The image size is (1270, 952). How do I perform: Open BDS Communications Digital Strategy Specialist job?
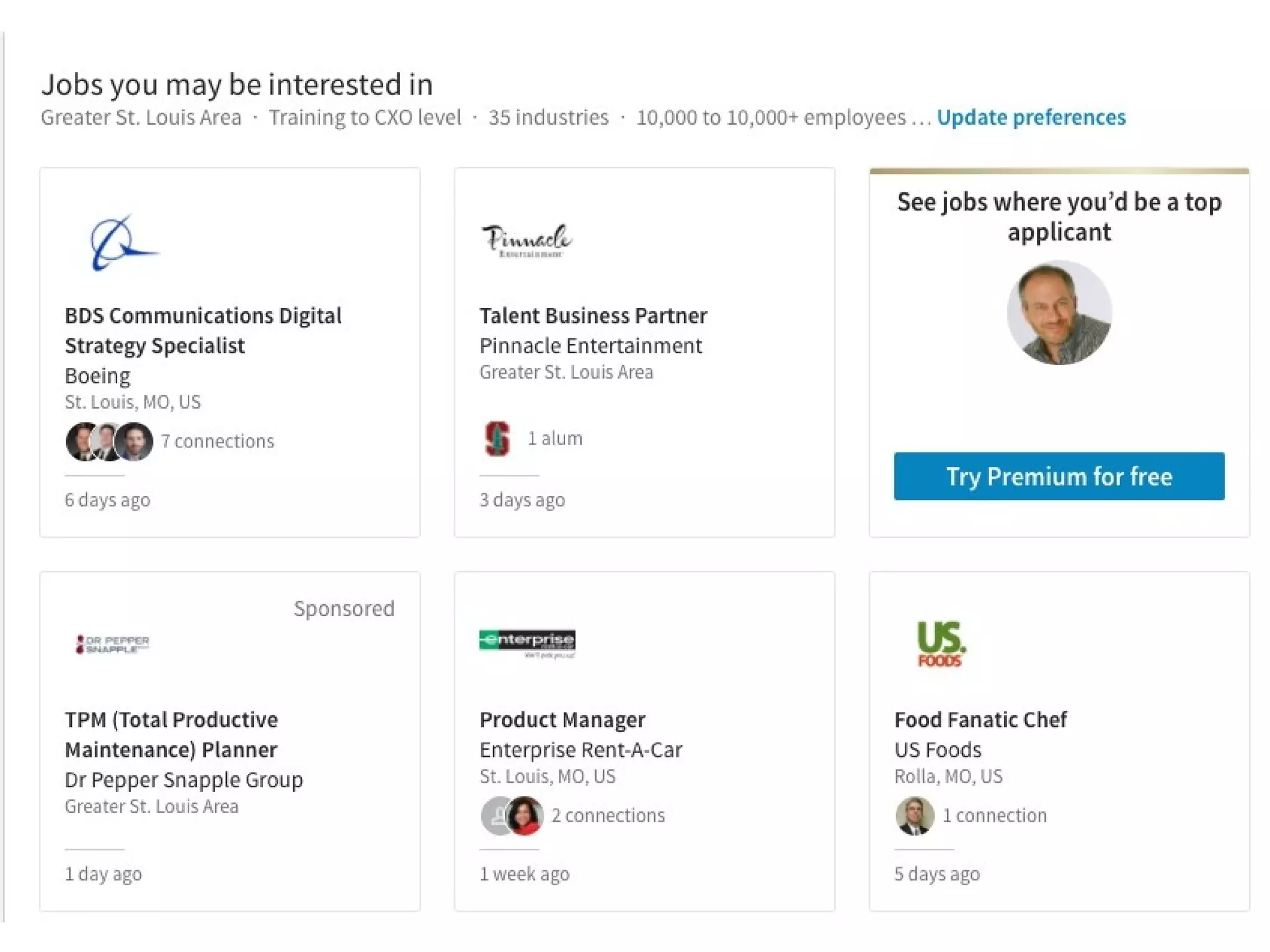click(203, 330)
